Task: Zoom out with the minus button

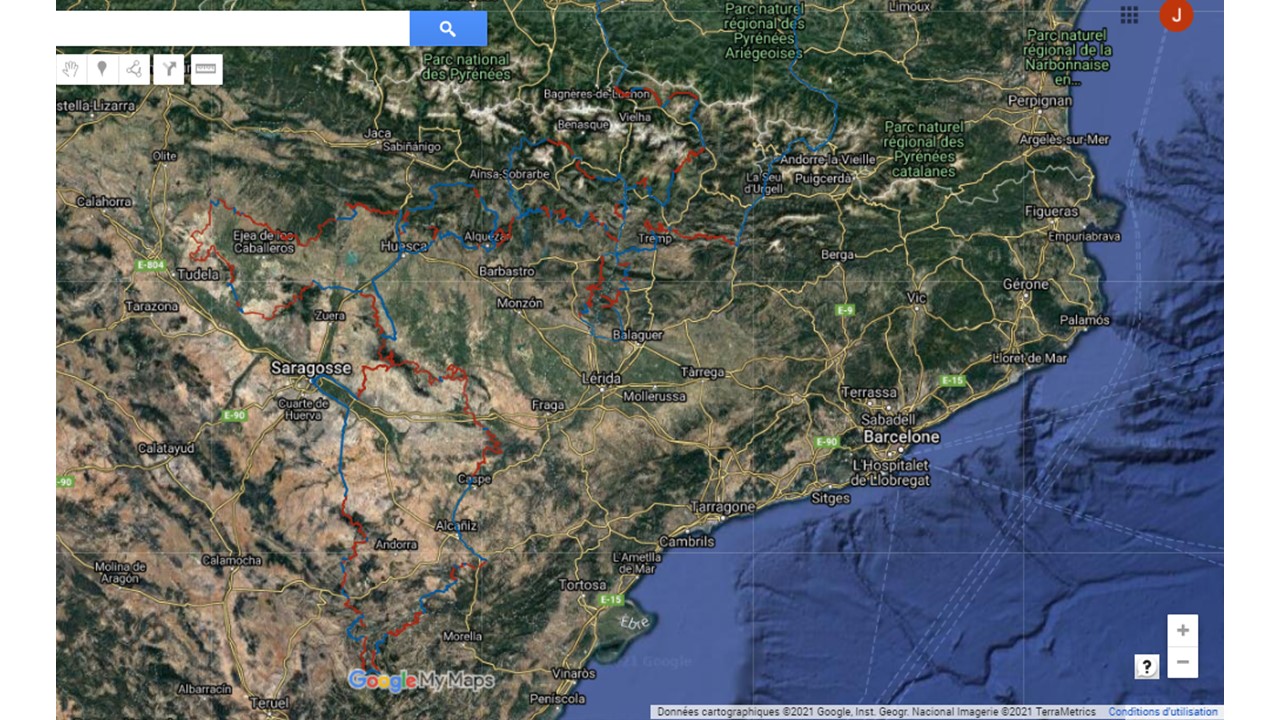Action: 1183,662
